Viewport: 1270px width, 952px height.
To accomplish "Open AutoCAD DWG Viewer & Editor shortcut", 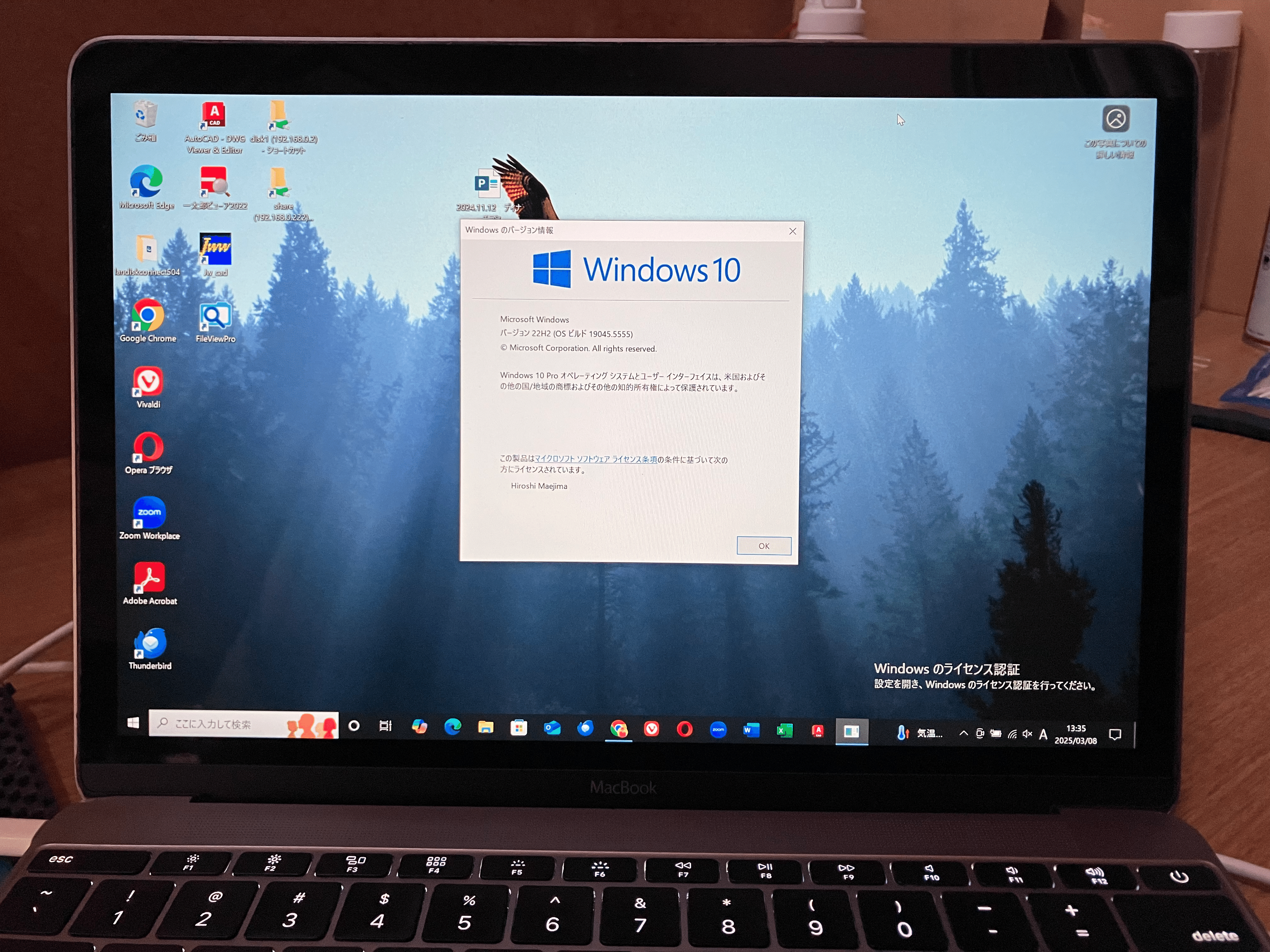I will tap(215, 127).
